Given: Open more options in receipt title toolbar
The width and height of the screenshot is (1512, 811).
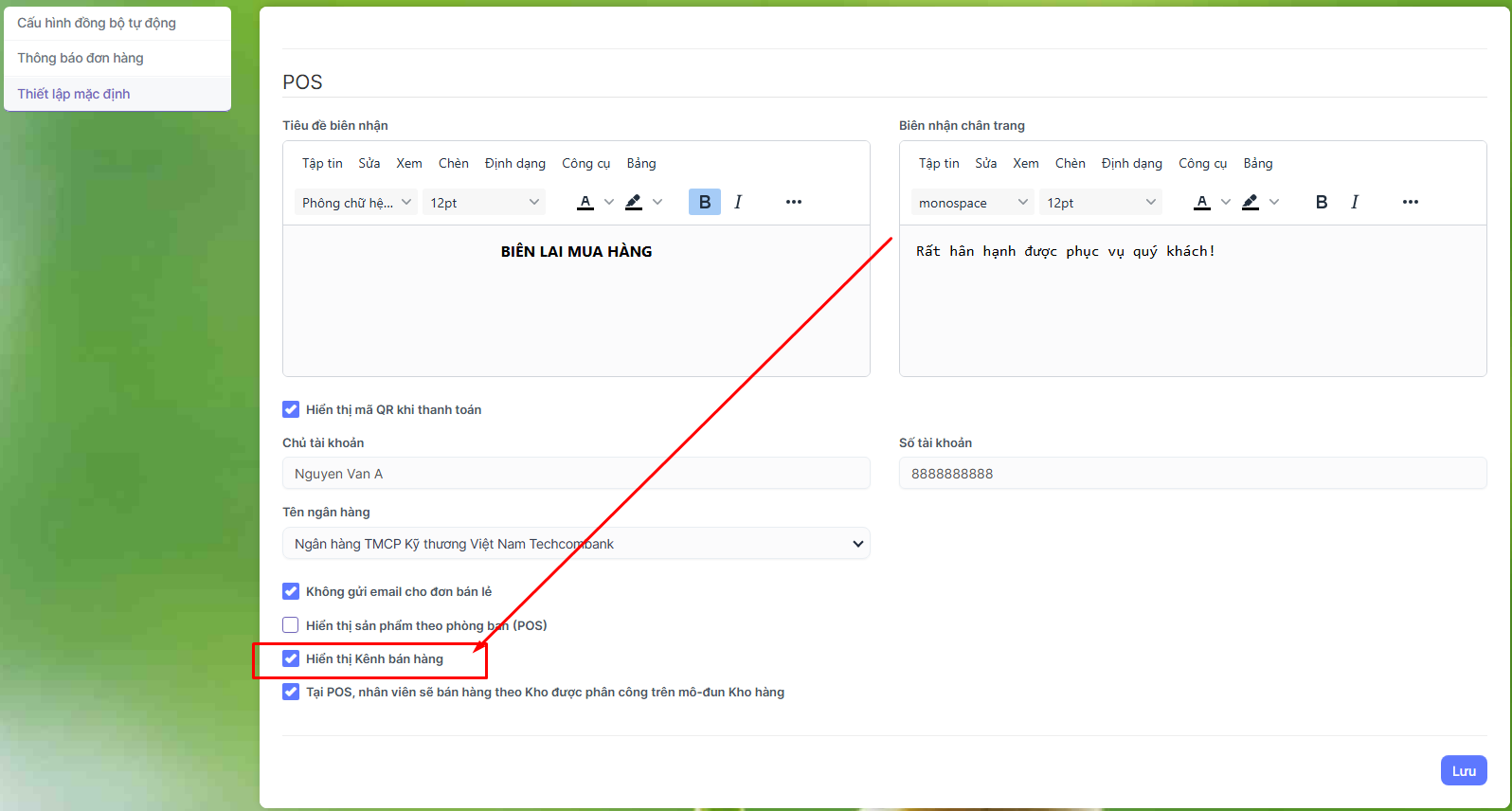Looking at the screenshot, I should point(794,202).
